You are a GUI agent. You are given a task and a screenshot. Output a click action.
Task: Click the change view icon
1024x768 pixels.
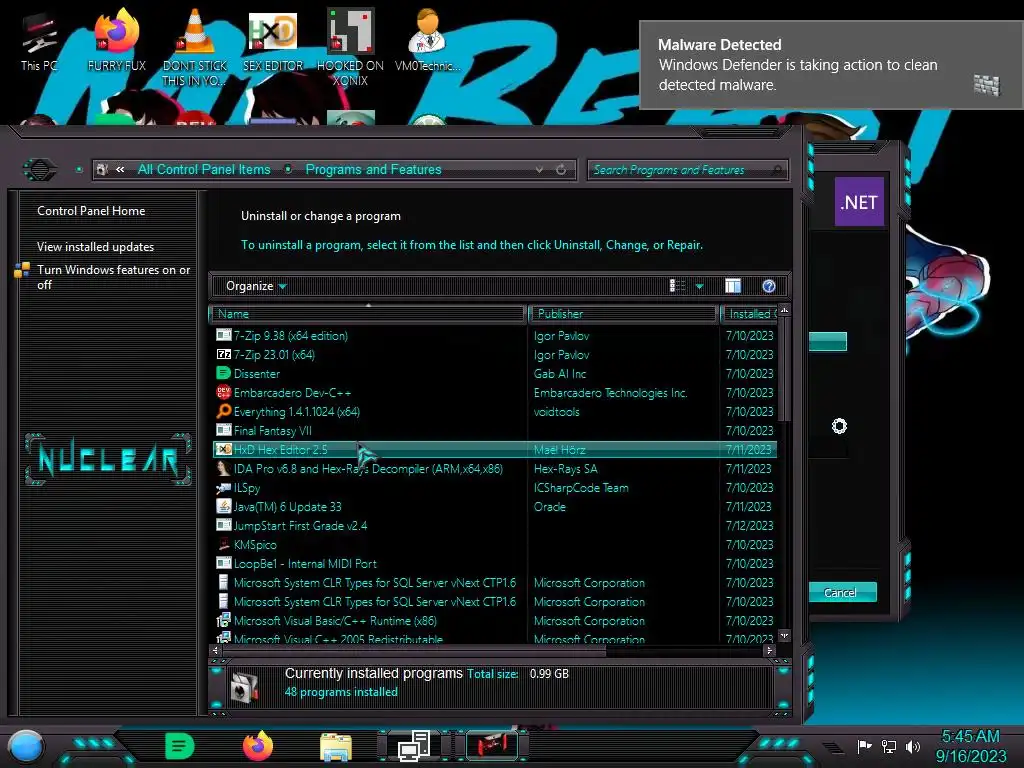677,286
